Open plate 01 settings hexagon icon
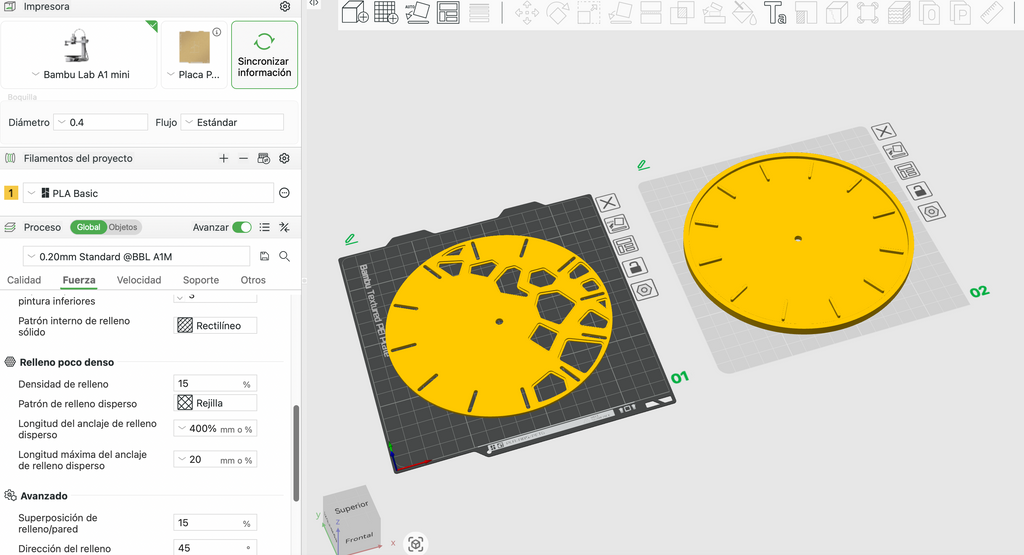Screen dimensions: 1024x555 pyautogui.click(x=644, y=289)
